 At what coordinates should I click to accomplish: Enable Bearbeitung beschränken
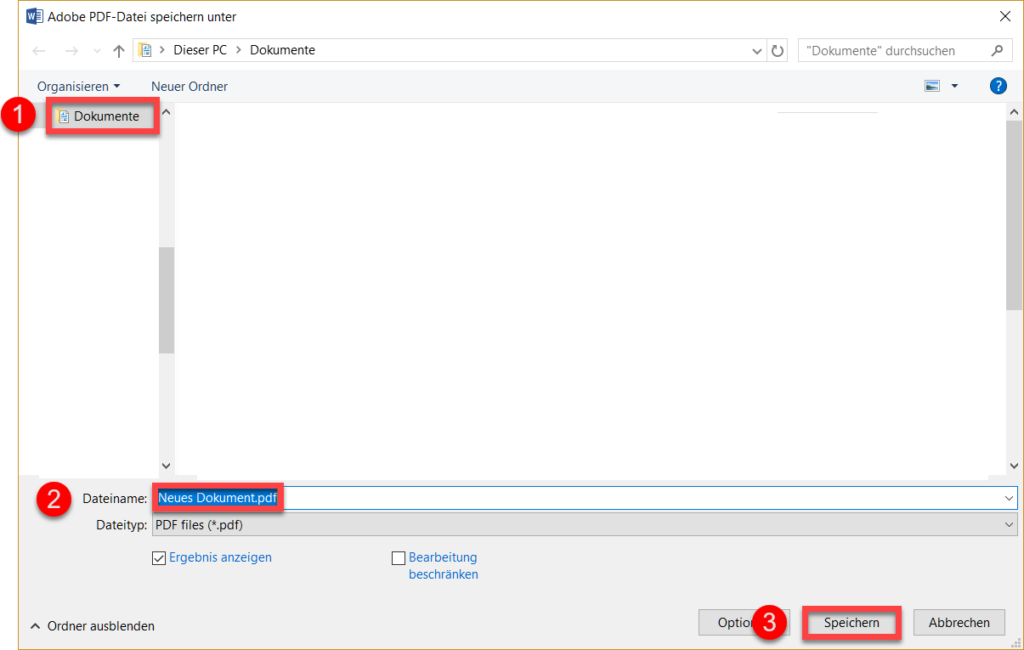pyautogui.click(x=398, y=557)
